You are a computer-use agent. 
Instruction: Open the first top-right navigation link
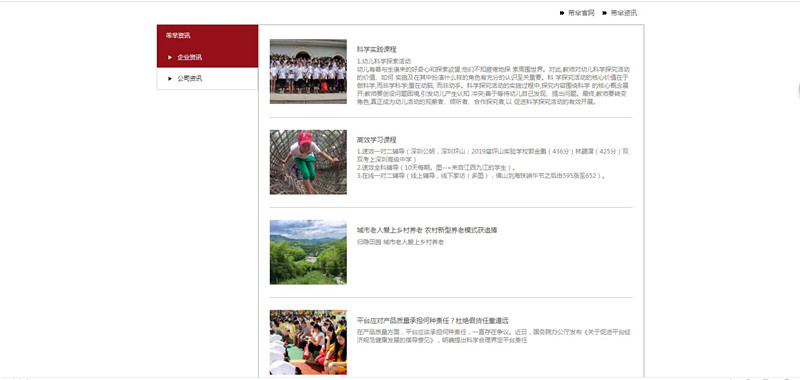(581, 13)
